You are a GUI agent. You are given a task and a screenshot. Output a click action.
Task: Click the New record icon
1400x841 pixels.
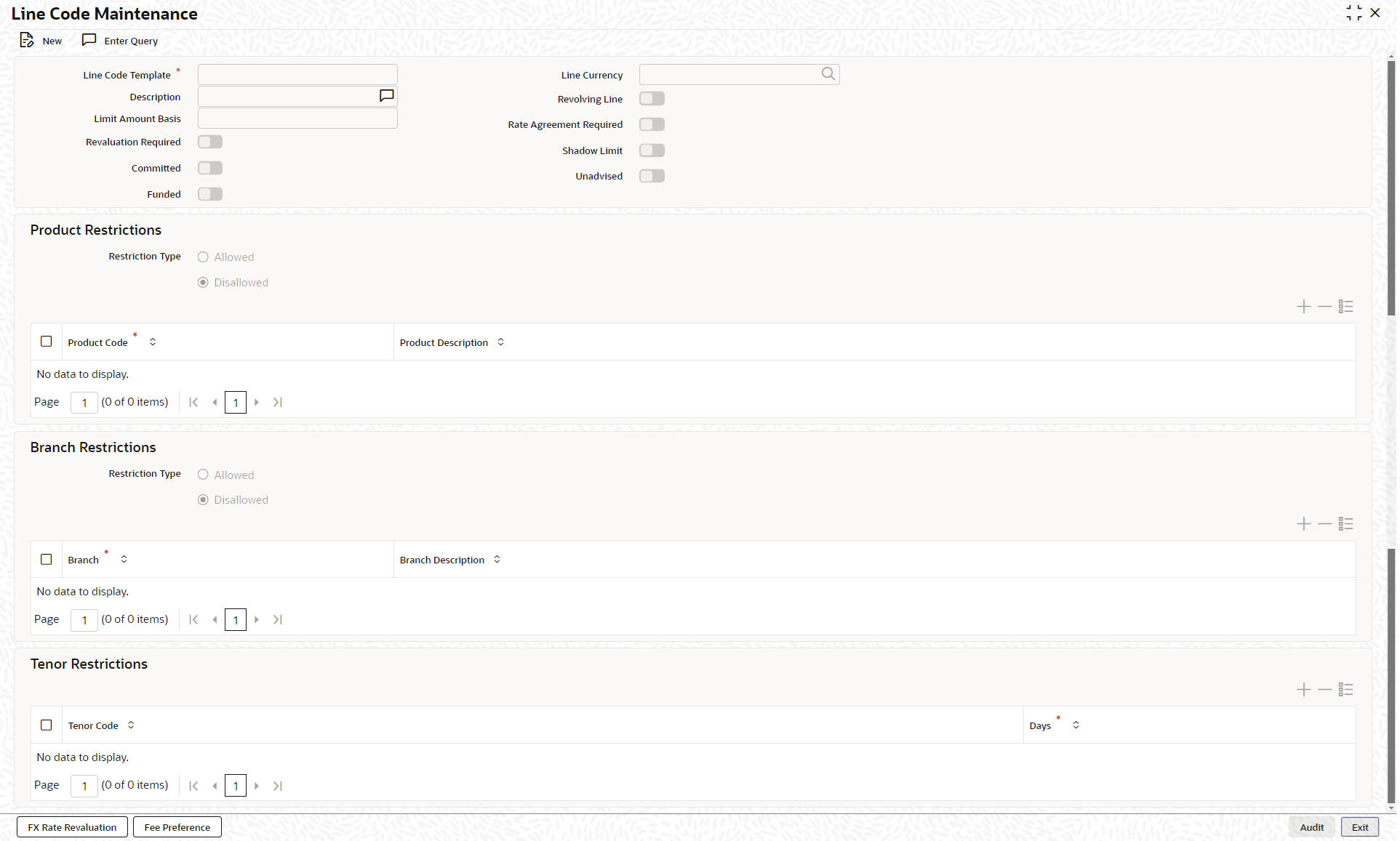(x=28, y=41)
